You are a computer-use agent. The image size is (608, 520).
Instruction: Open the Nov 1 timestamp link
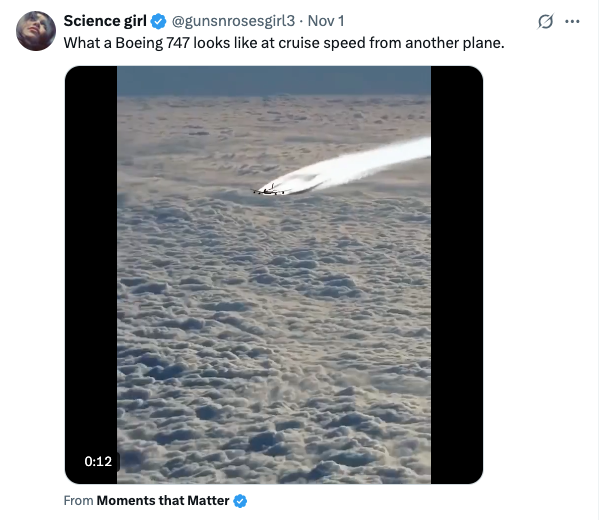[326, 22]
